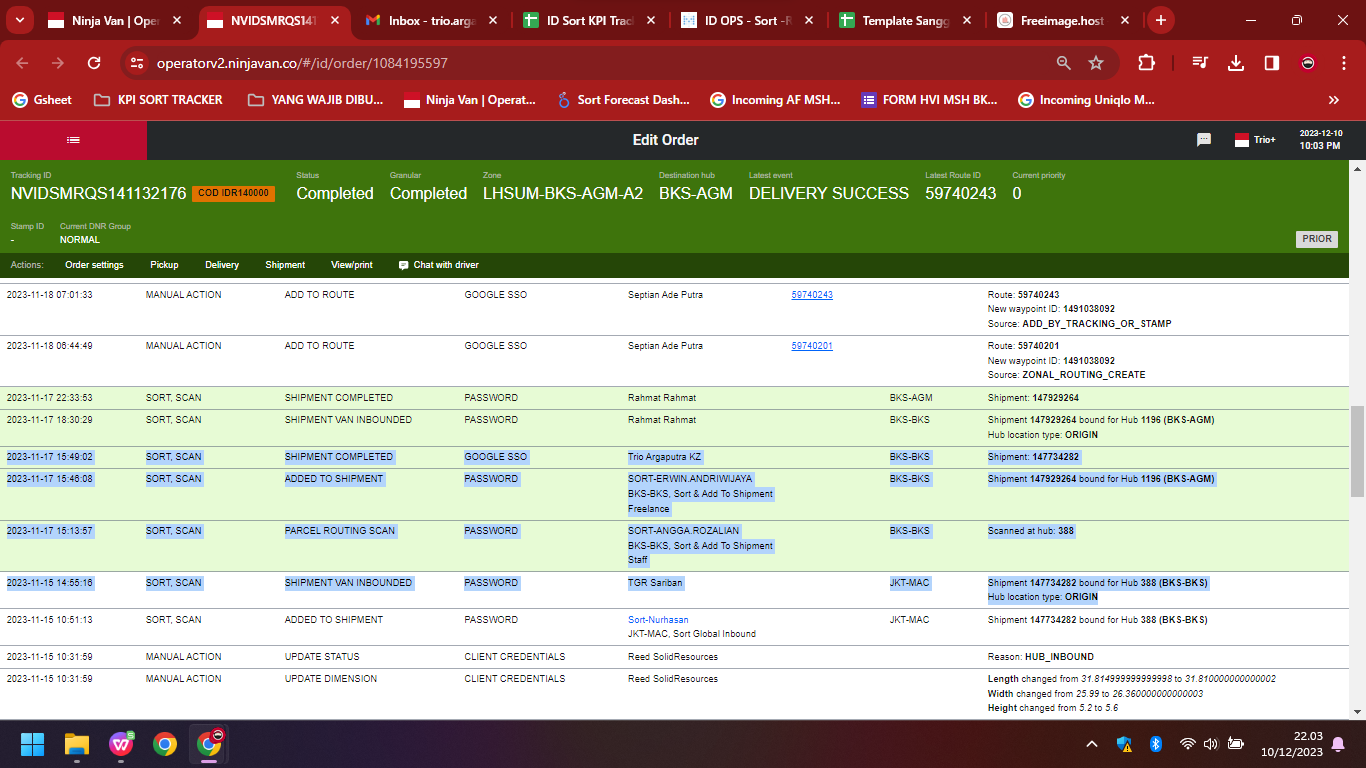This screenshot has height=768, width=1366.
Task: Show more bookmarks with the chevron
Action: pyautogui.click(x=1333, y=100)
